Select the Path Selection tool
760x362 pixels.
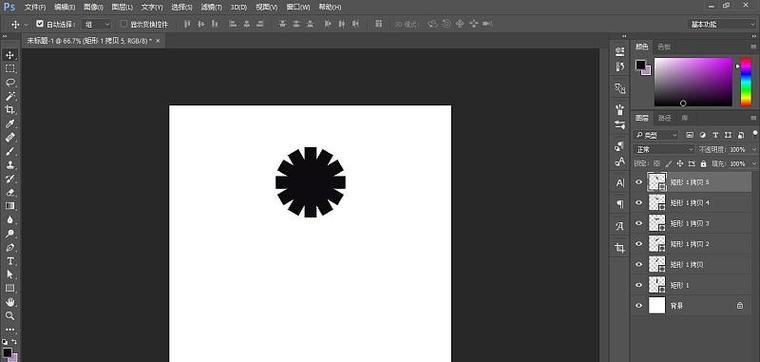tap(10, 275)
